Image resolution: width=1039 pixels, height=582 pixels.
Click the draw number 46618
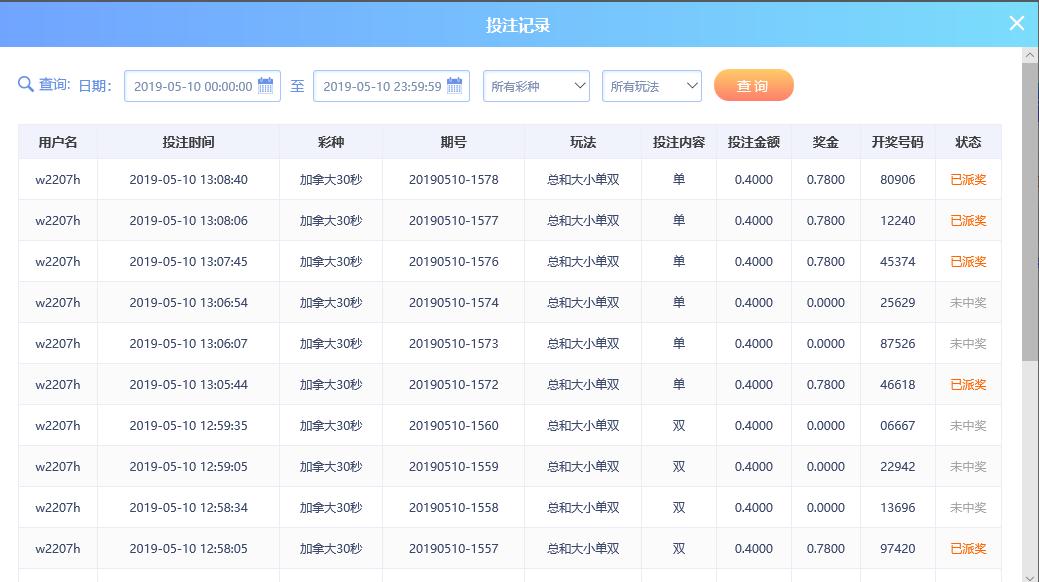(897, 385)
